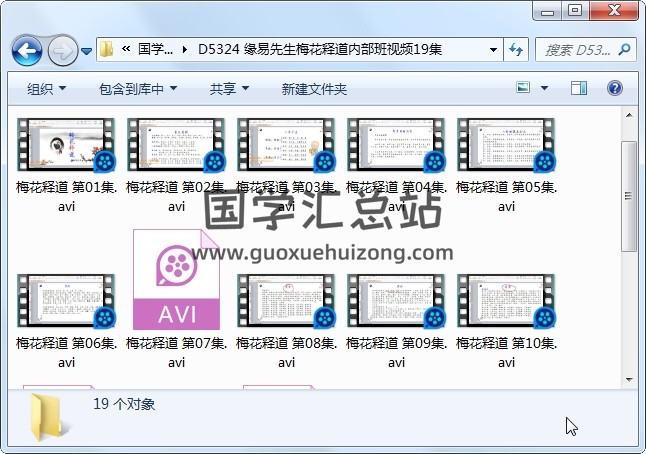Select the 梅花释道 第09集 video thumbnail
This screenshot has width=646, height=454.
pos(396,301)
